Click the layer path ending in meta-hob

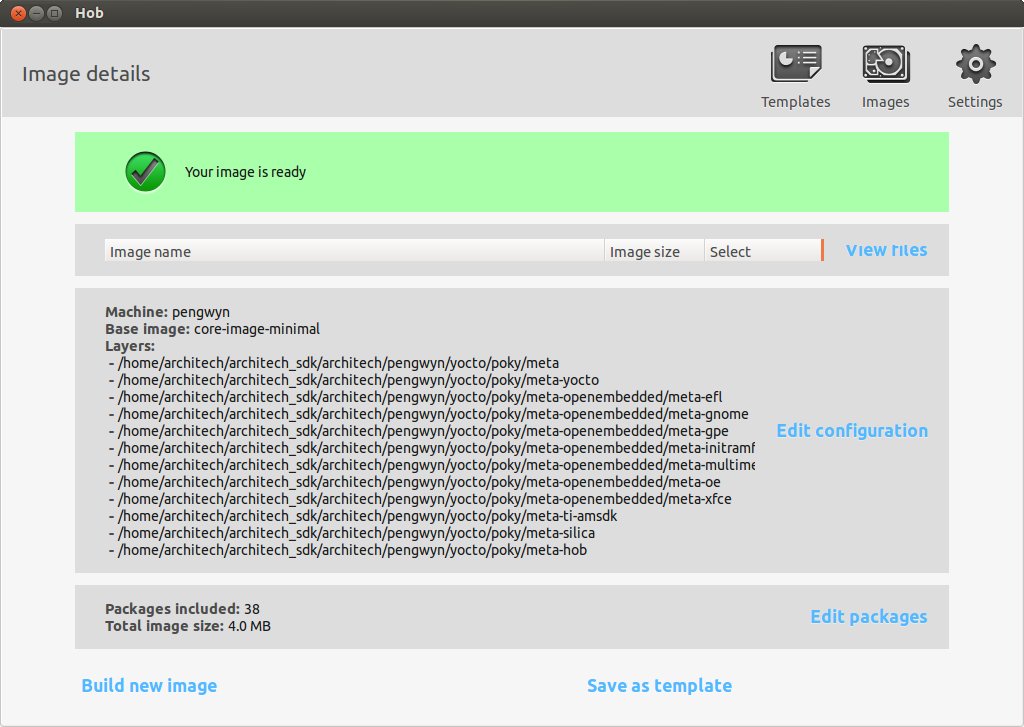tap(347, 549)
